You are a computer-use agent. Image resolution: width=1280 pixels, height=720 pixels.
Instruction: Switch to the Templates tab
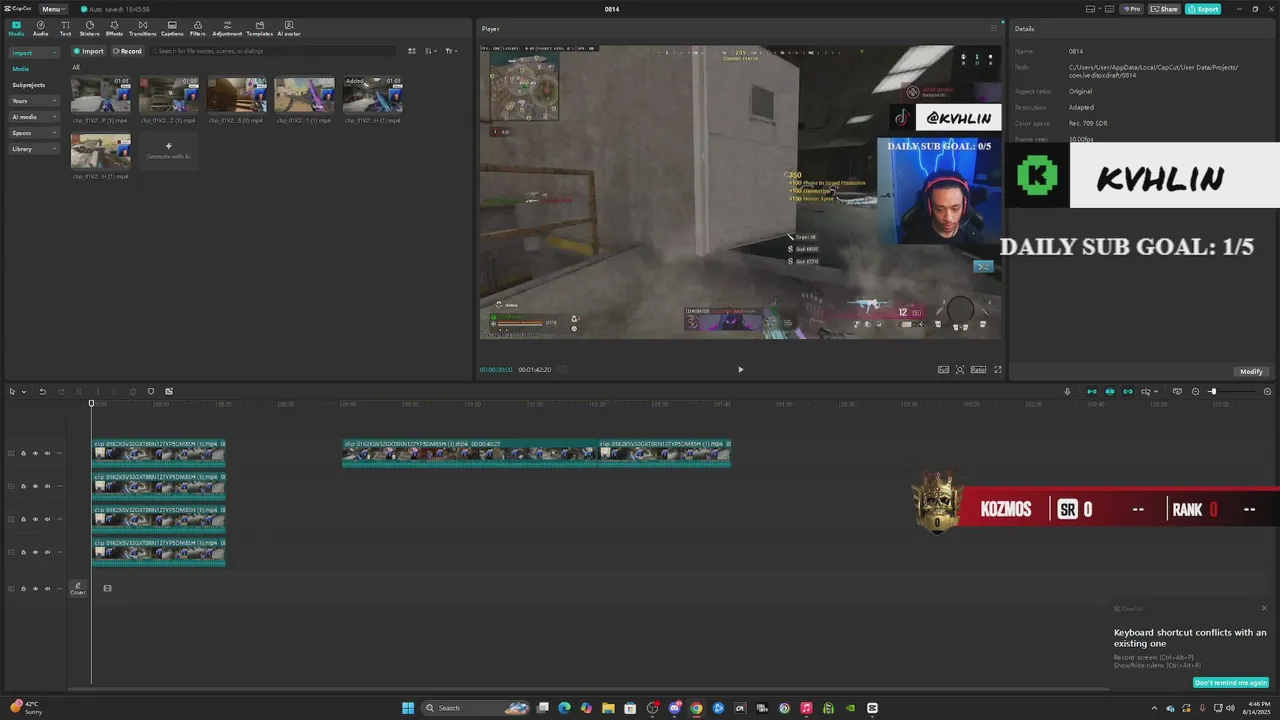coord(260,28)
